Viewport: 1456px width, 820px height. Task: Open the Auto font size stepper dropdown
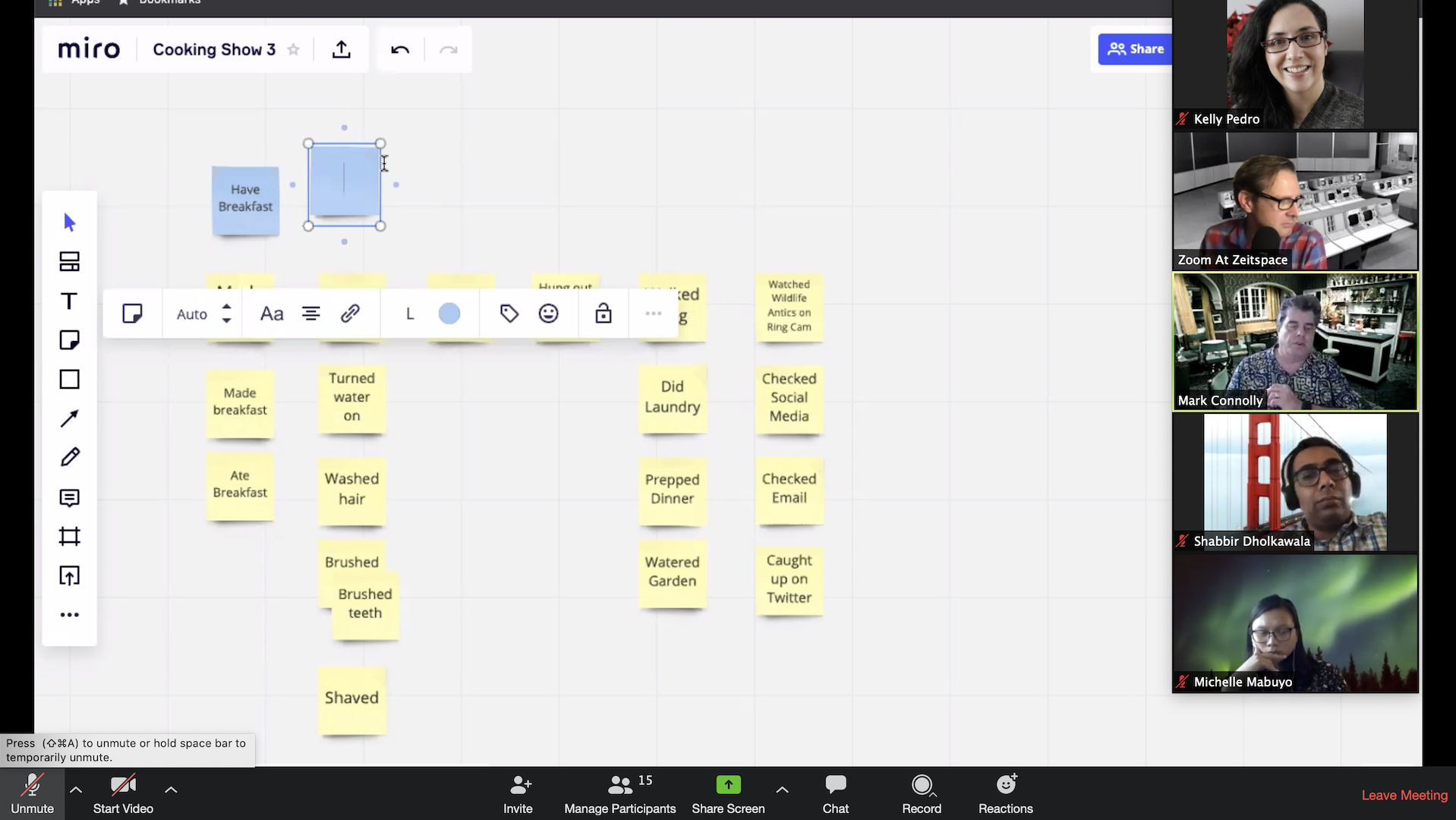[225, 314]
